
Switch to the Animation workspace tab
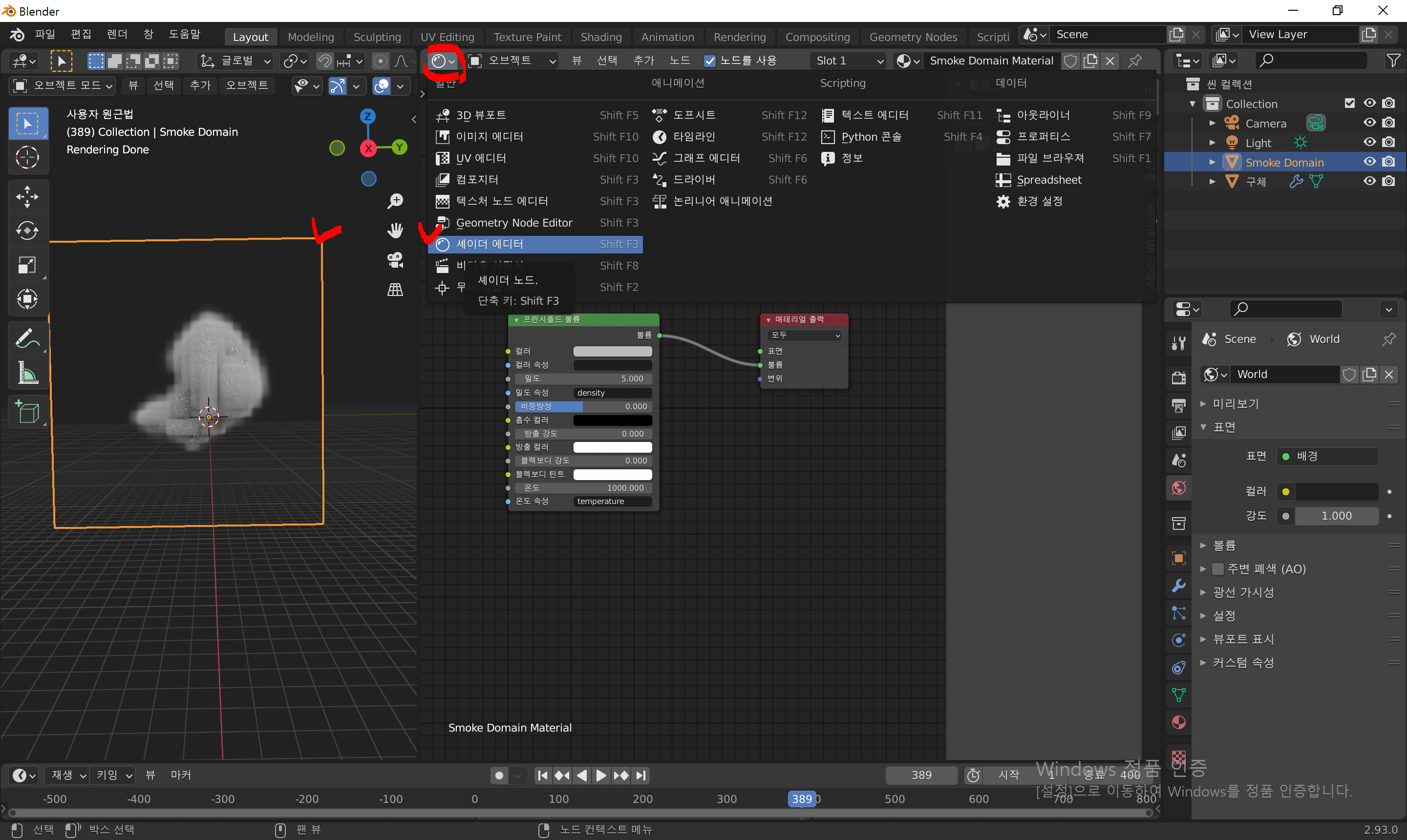pos(667,37)
